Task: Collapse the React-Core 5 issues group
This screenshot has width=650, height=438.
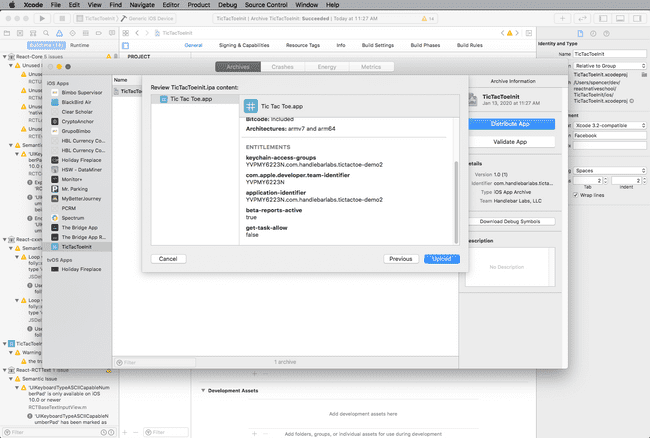Action: point(5,57)
